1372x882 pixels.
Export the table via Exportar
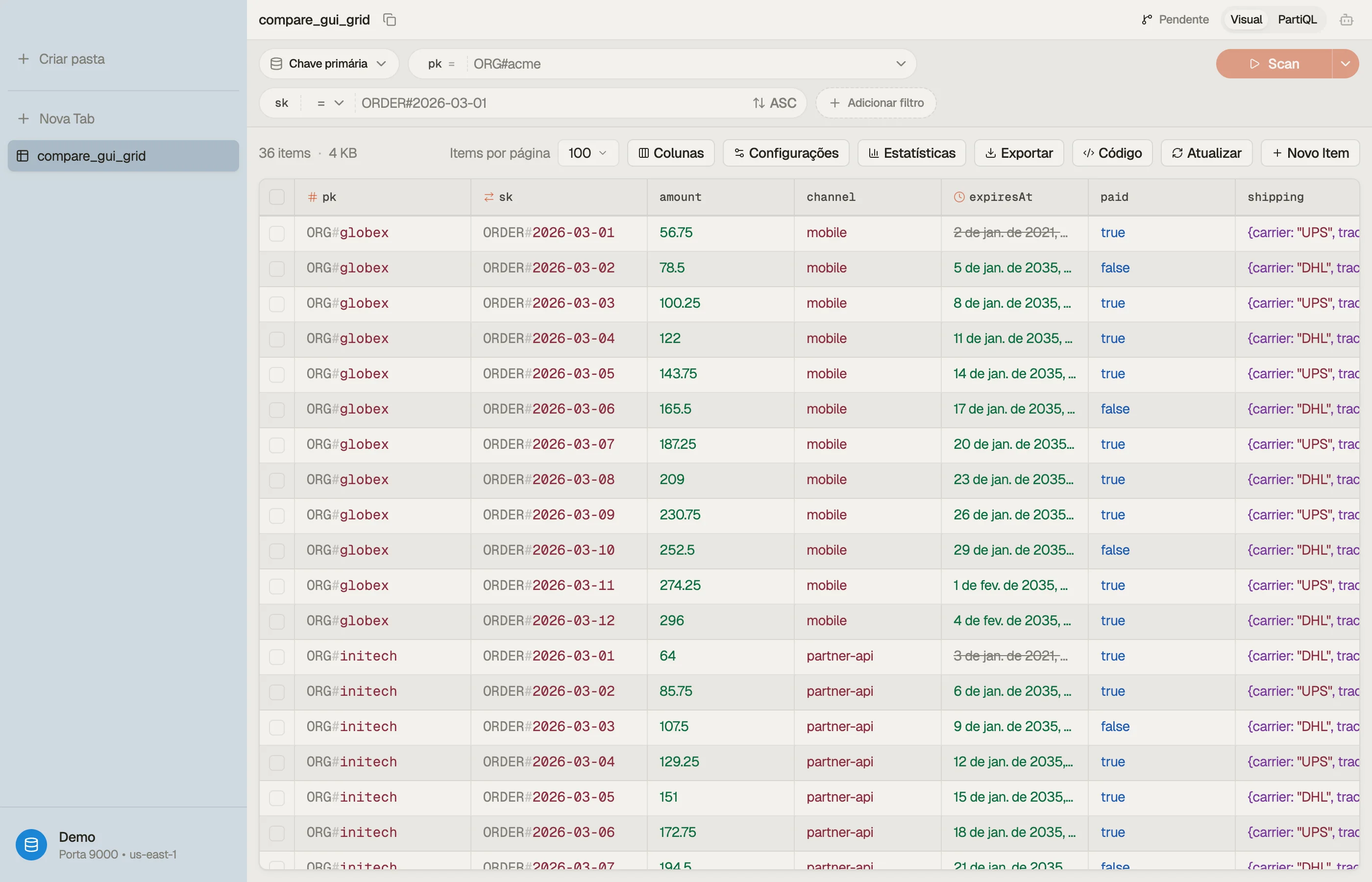1019,153
